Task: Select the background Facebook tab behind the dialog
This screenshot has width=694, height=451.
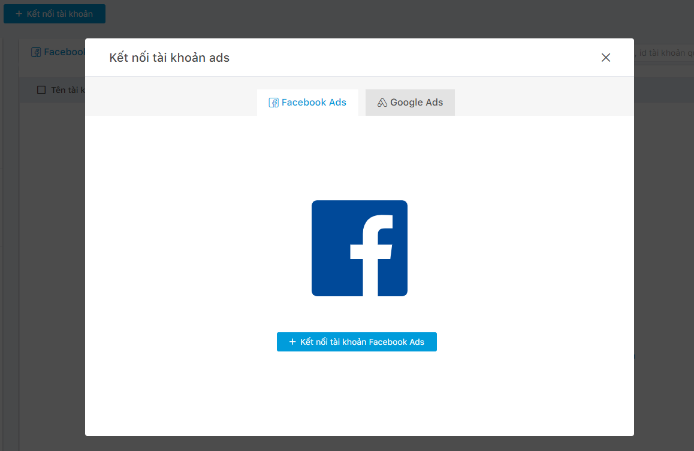Action: coord(58,52)
